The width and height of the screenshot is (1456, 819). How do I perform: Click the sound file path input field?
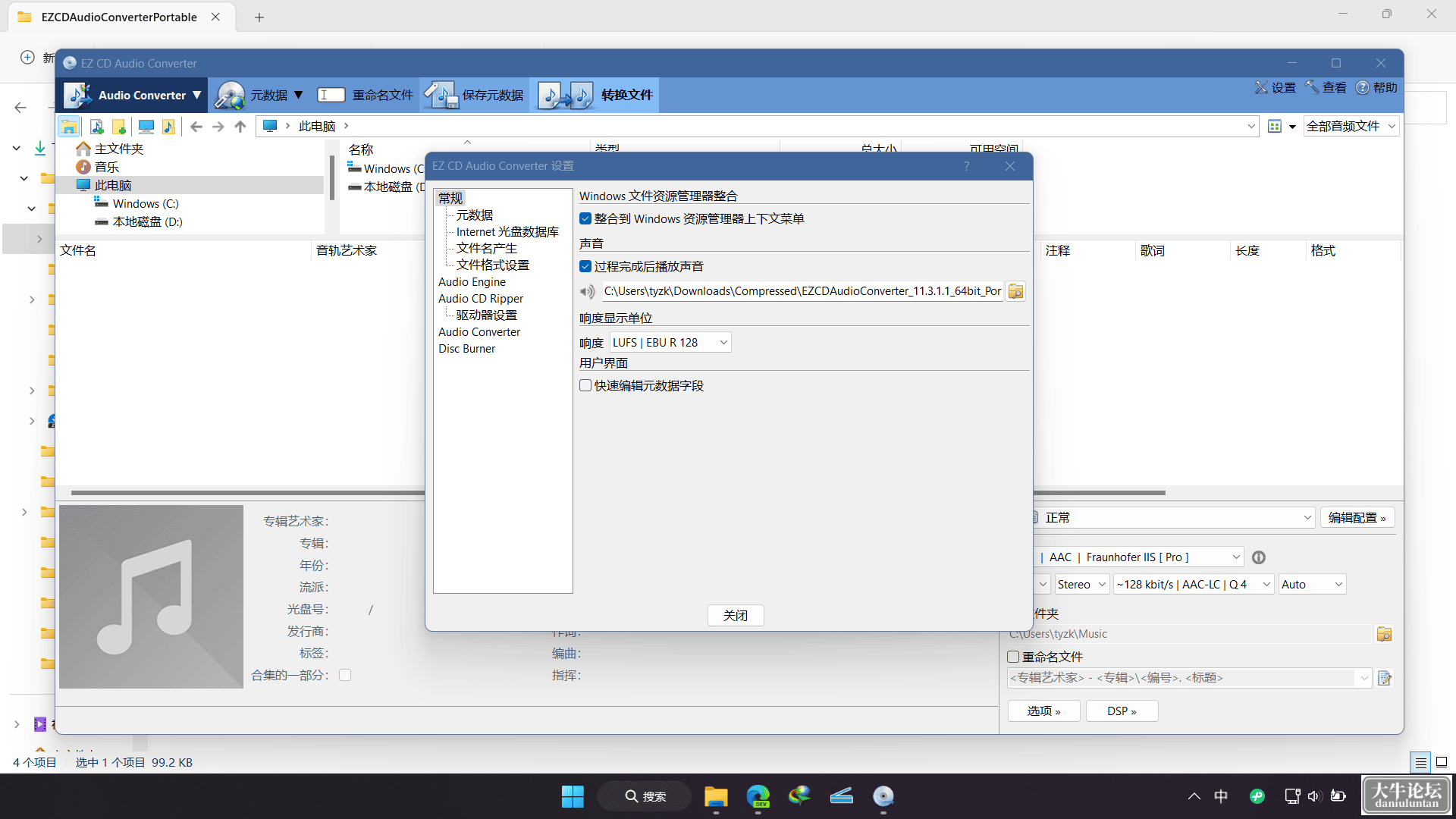tap(802, 291)
